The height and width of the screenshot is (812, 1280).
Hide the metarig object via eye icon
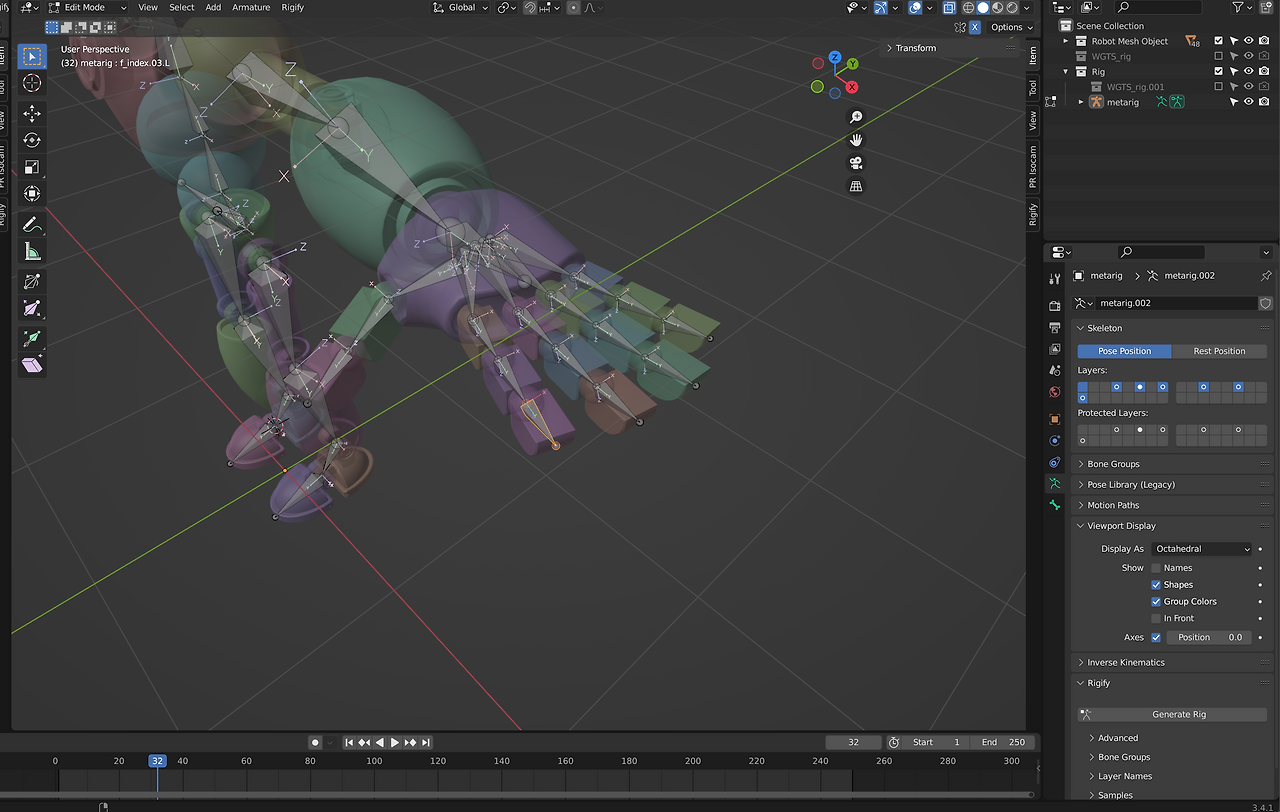(x=1248, y=102)
